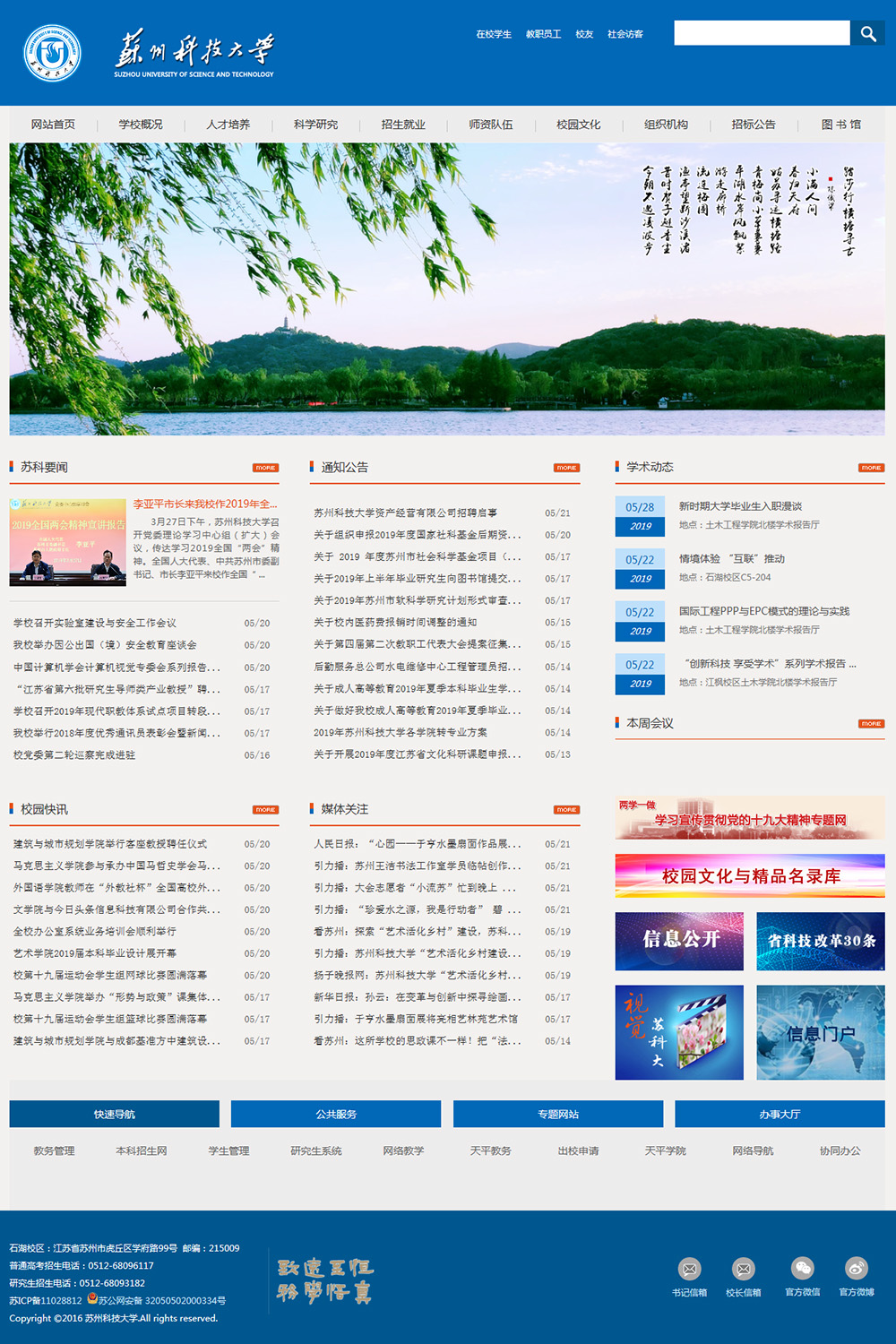Open the 信息门户 portal banner icon
This screenshot has height=1344, width=896.
pyautogui.click(x=820, y=1035)
